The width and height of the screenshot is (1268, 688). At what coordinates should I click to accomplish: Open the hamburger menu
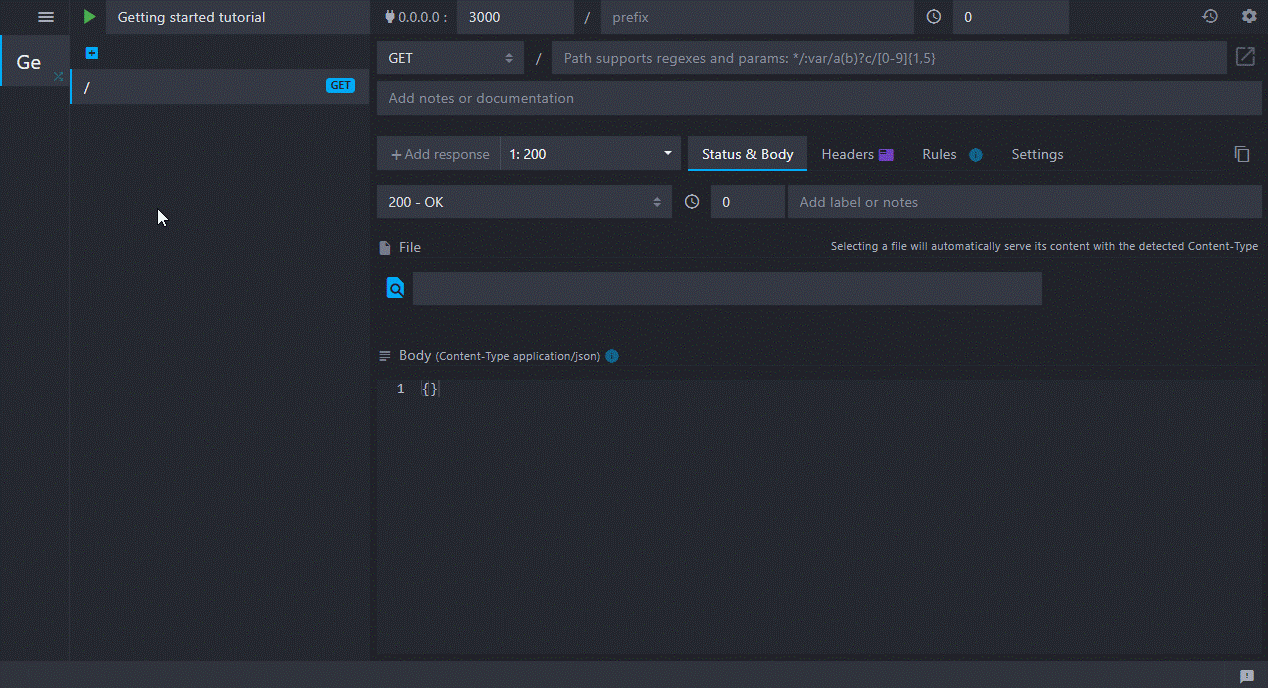click(46, 17)
